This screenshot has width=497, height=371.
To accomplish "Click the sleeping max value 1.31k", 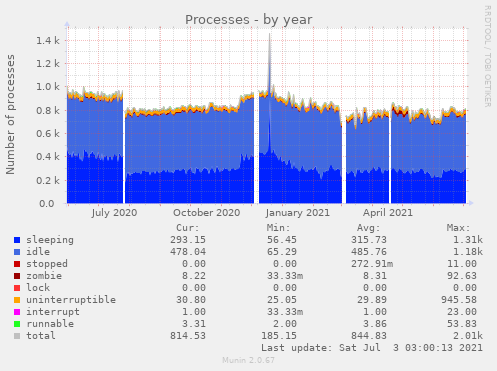I will [468, 240].
